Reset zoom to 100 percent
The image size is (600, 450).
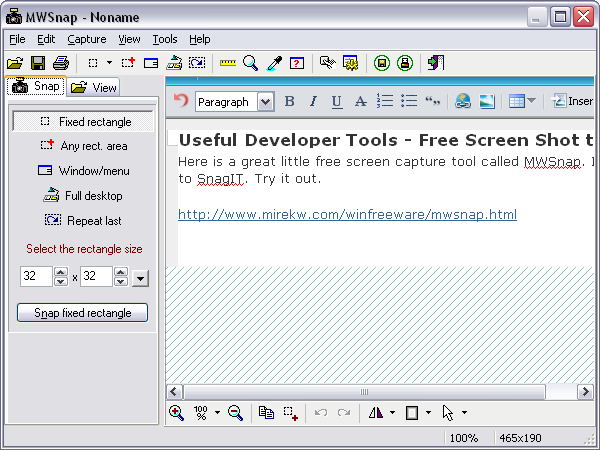(201, 413)
